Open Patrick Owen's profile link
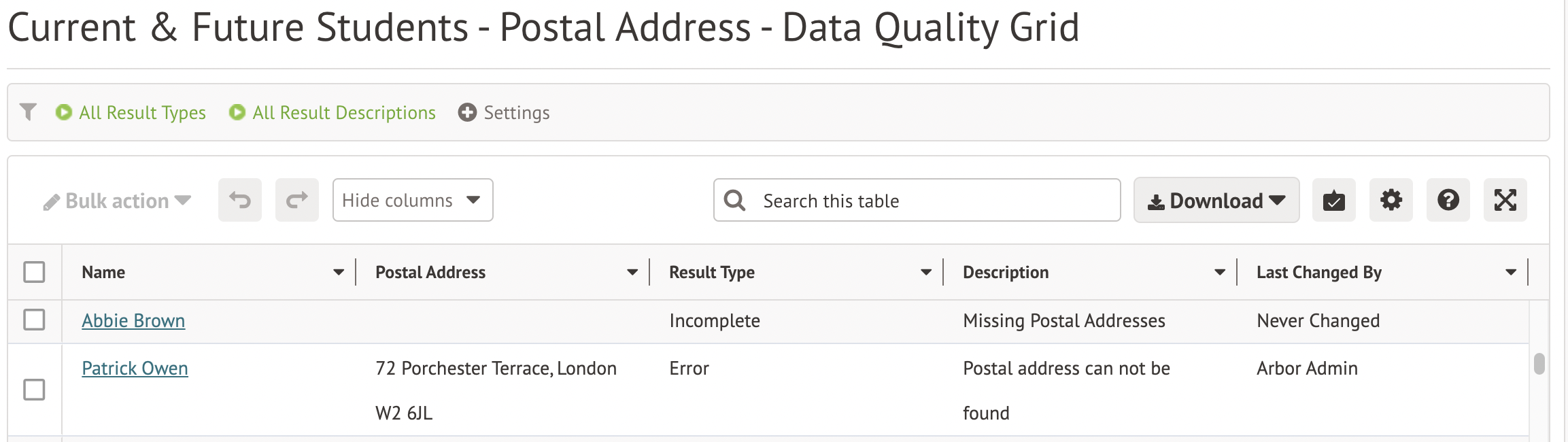Viewport: 1568px width, 442px height. 135,368
